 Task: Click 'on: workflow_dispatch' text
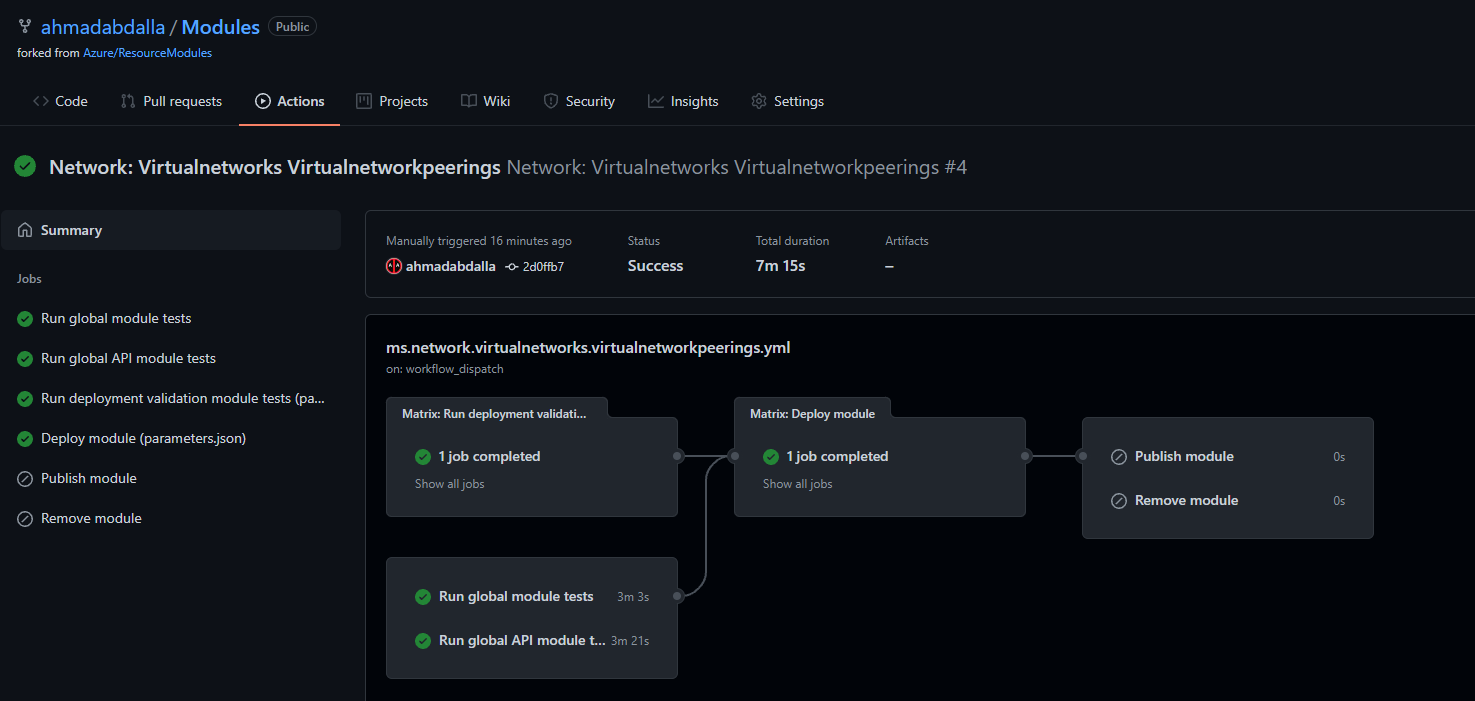tap(445, 369)
